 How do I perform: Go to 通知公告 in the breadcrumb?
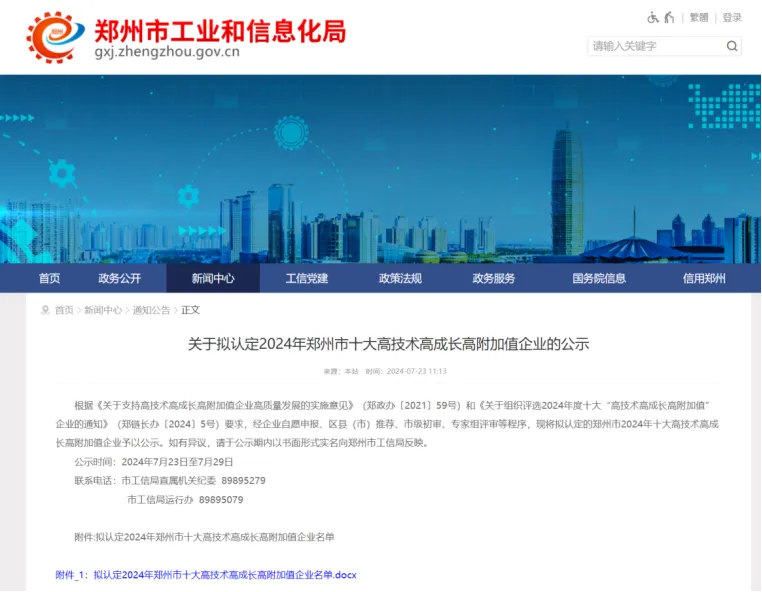pos(152,310)
